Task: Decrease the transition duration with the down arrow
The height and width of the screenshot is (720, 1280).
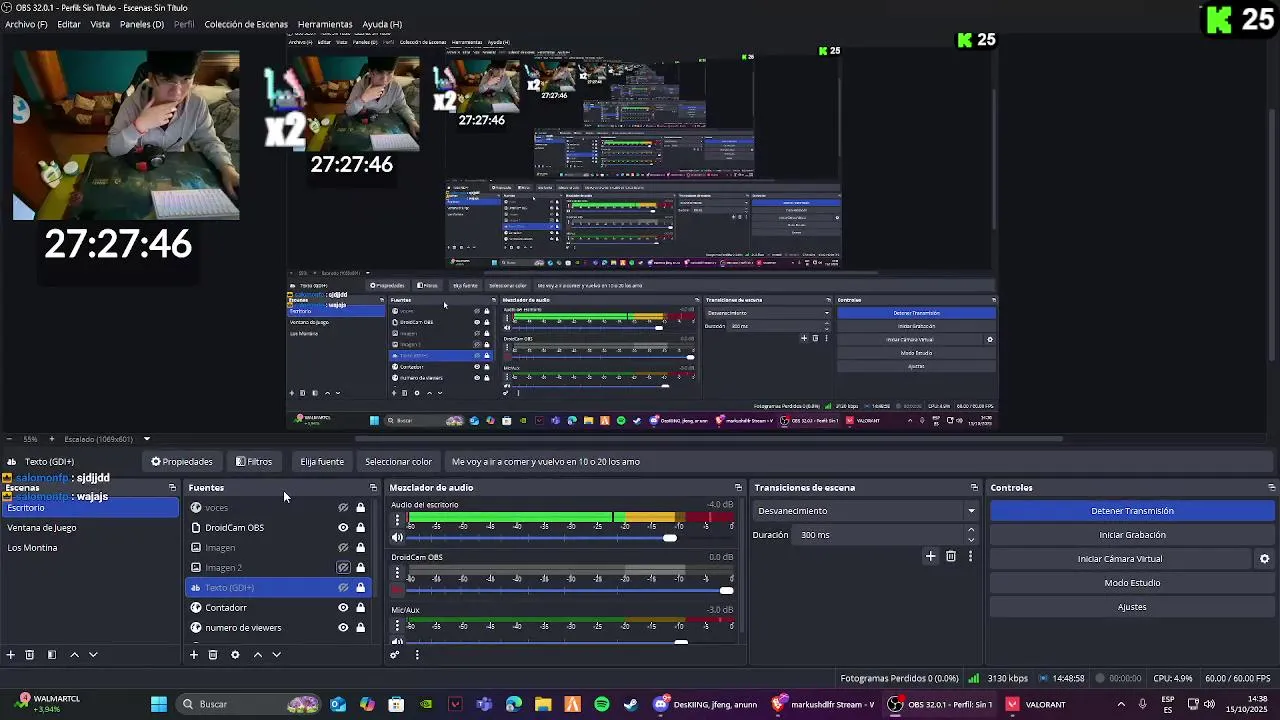Action: [971, 540]
